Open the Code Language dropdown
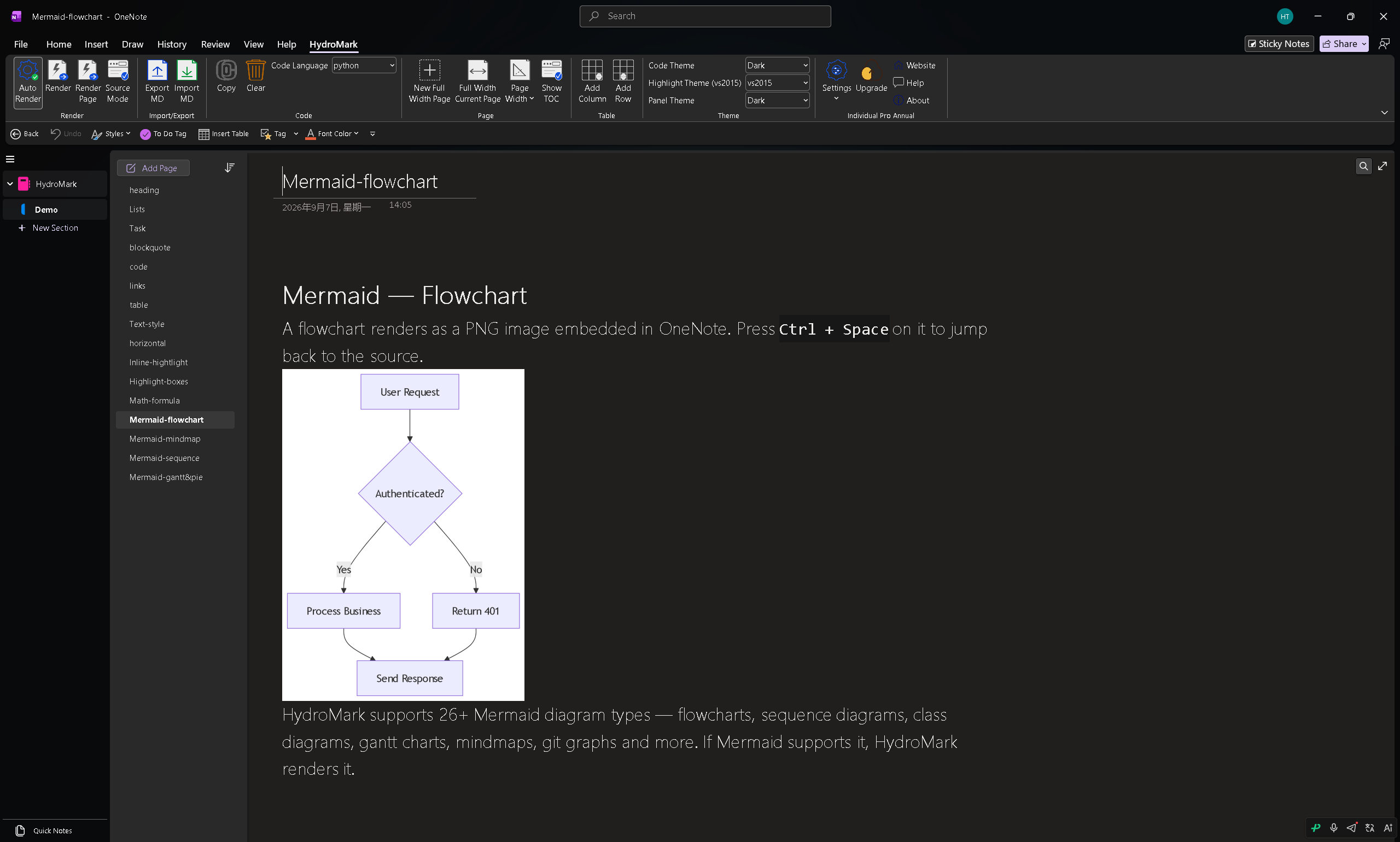The height and width of the screenshot is (842, 1400). (x=364, y=65)
